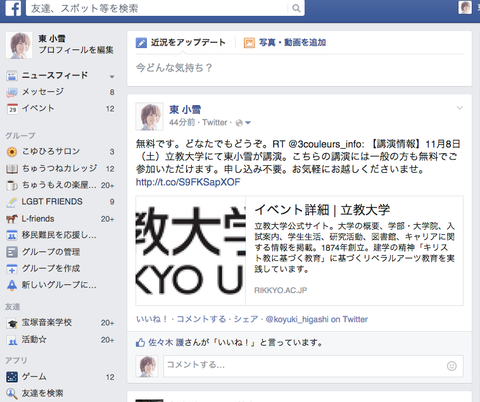Screen dimensions: 480x402
Task: Open 東 小雪 profile photo in sidebar
Action: point(19,45)
